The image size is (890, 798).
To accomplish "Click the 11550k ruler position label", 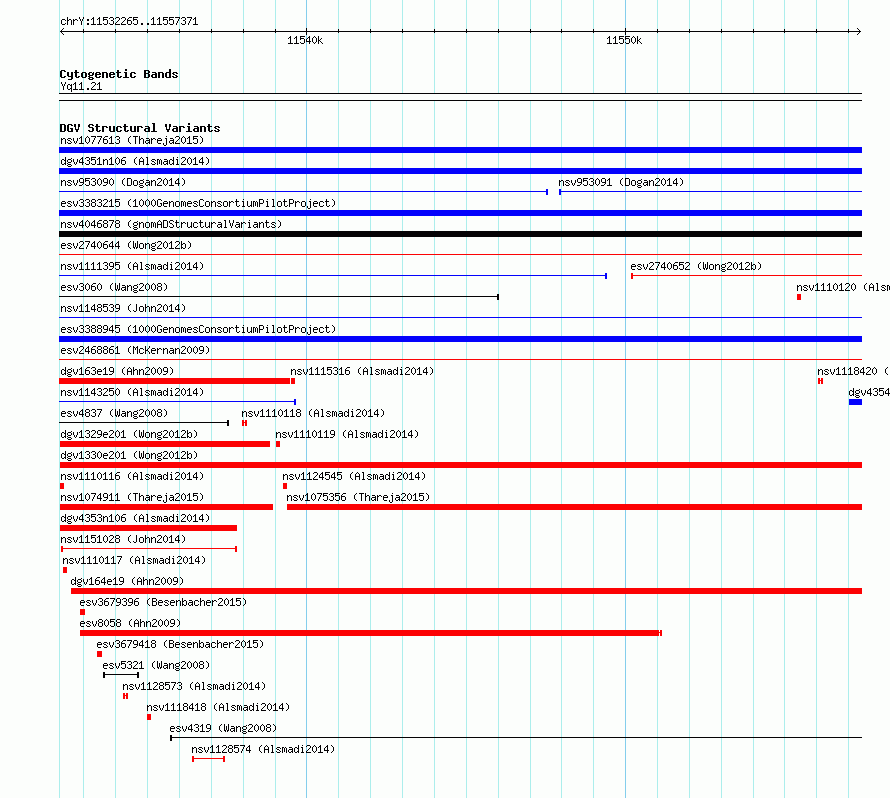I will coord(624,40).
